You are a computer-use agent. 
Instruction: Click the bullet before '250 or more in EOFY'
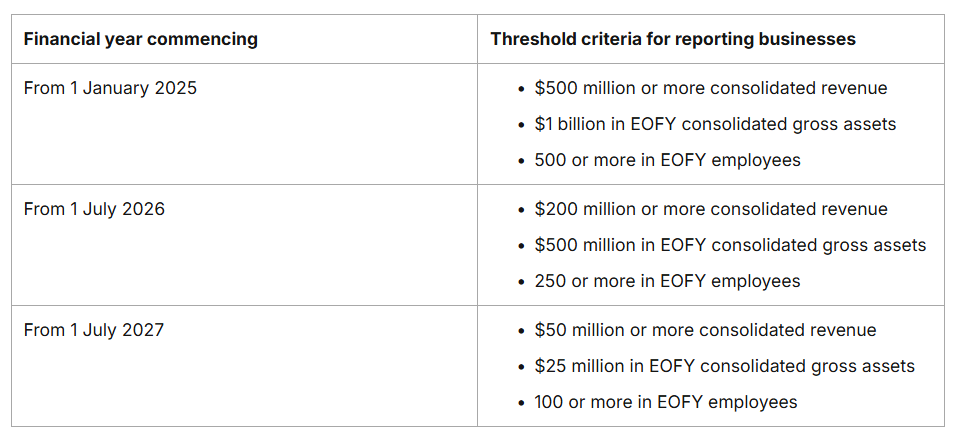[521, 282]
